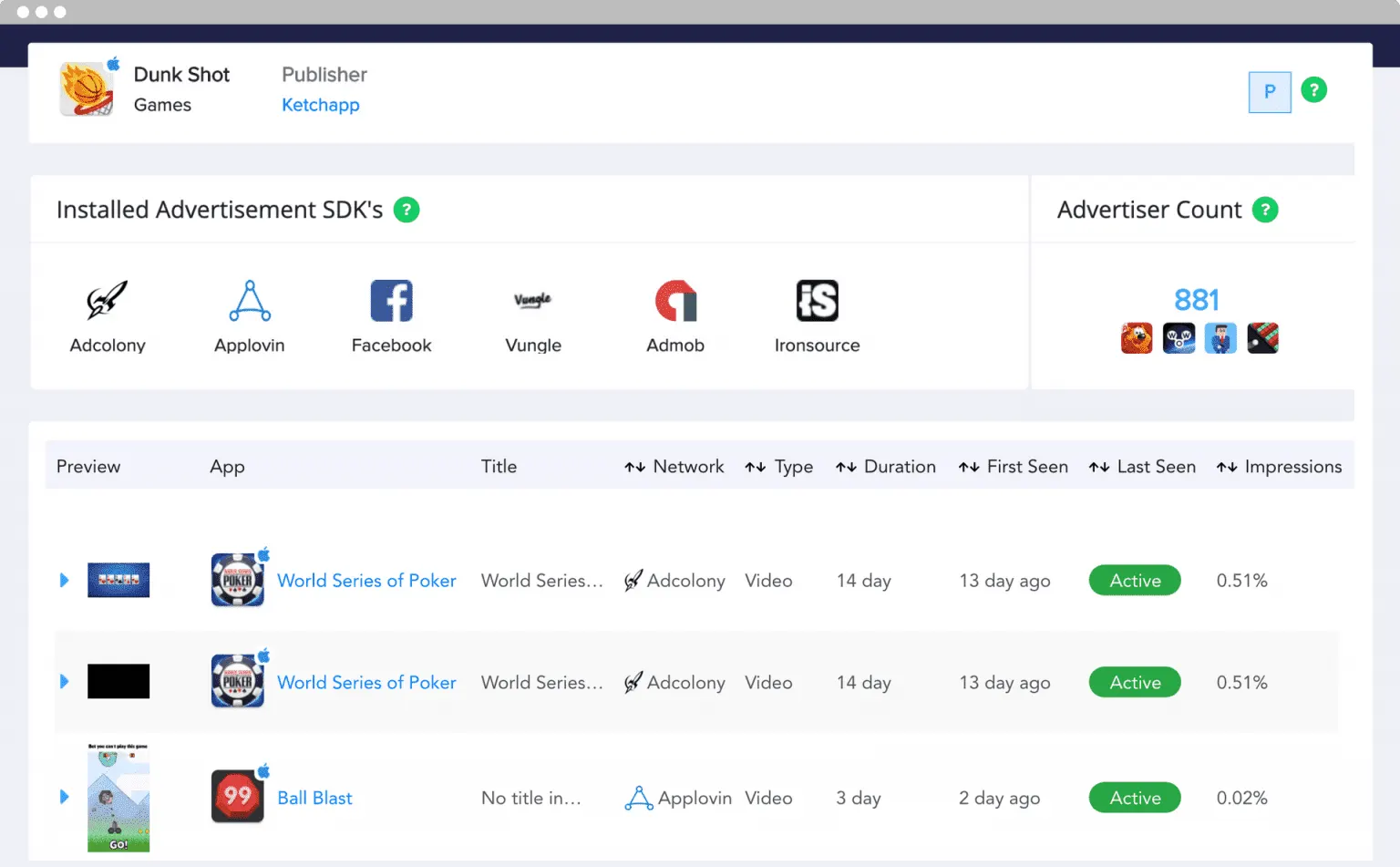Image resolution: width=1400 pixels, height=867 pixels.
Task: Click the Dunk Shot app name
Action: tap(181, 75)
